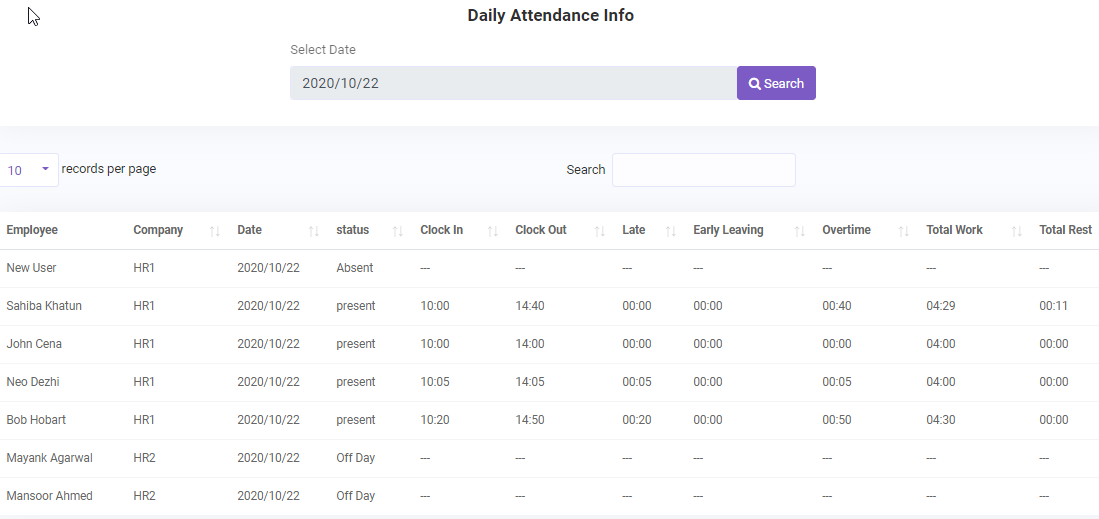Sort by Total Work arrows icon
This screenshot has width=1099, height=519.
(1017, 231)
